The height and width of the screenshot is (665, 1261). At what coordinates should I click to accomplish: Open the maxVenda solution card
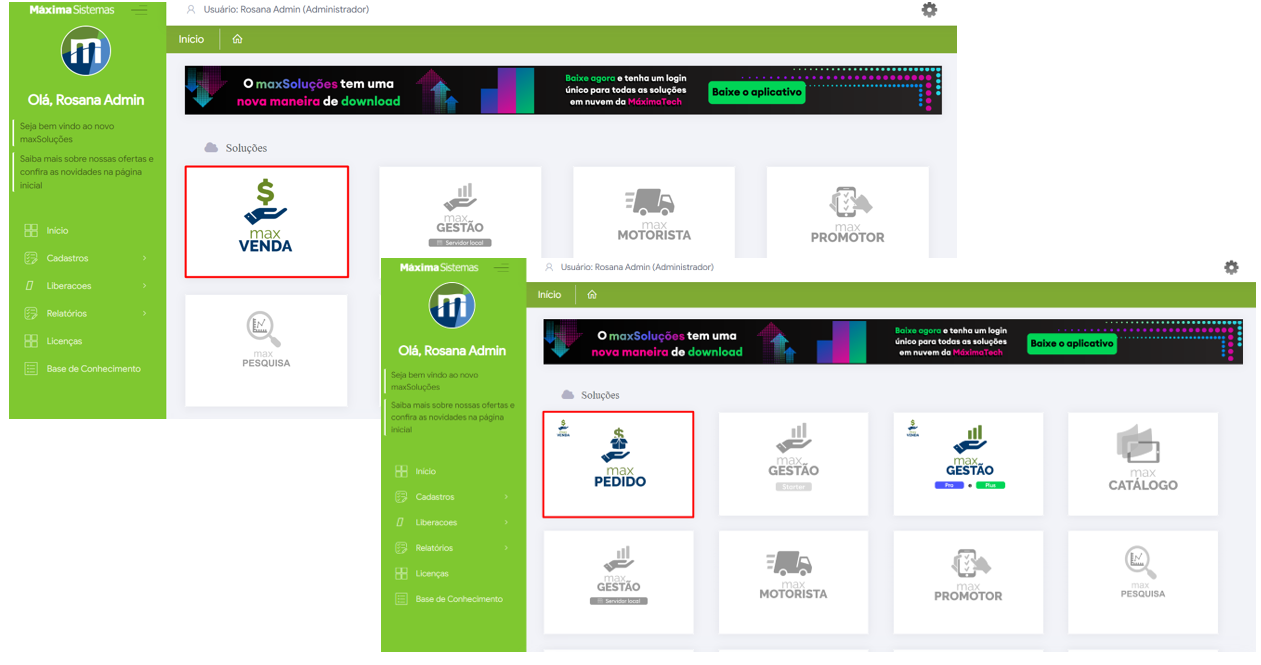coord(267,221)
